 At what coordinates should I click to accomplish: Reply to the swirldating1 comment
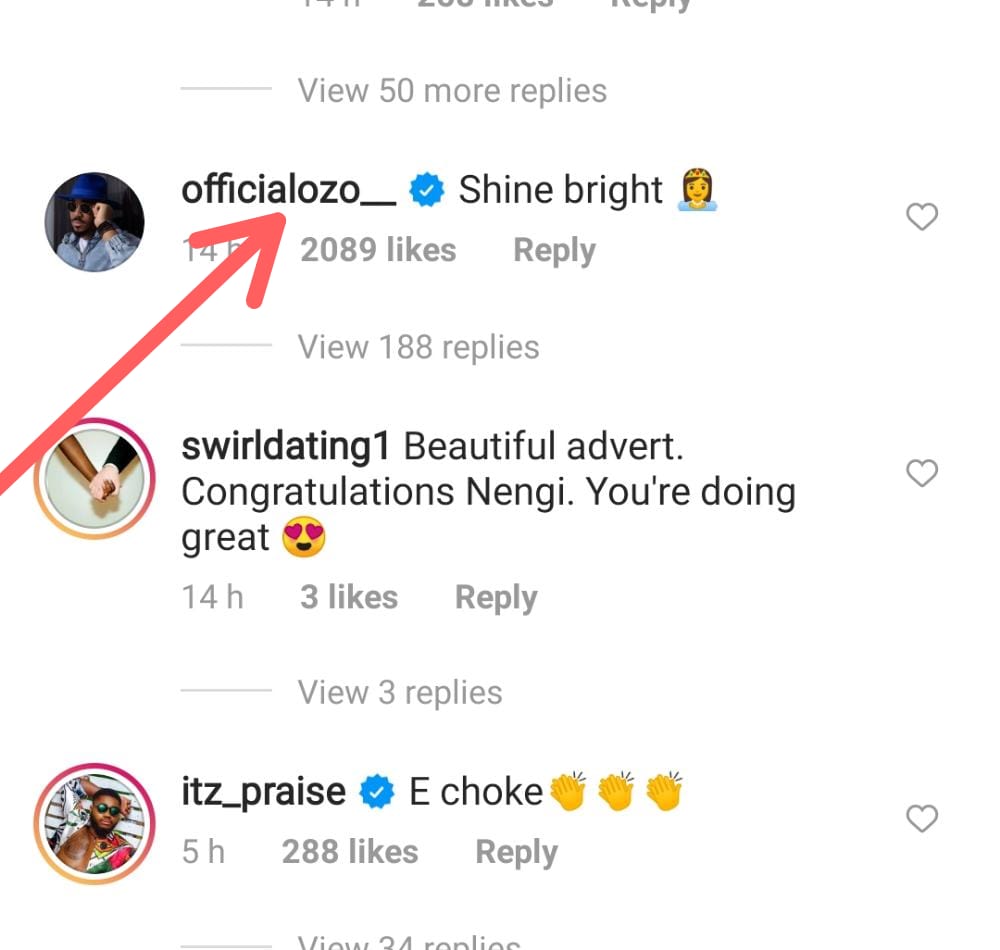(496, 597)
